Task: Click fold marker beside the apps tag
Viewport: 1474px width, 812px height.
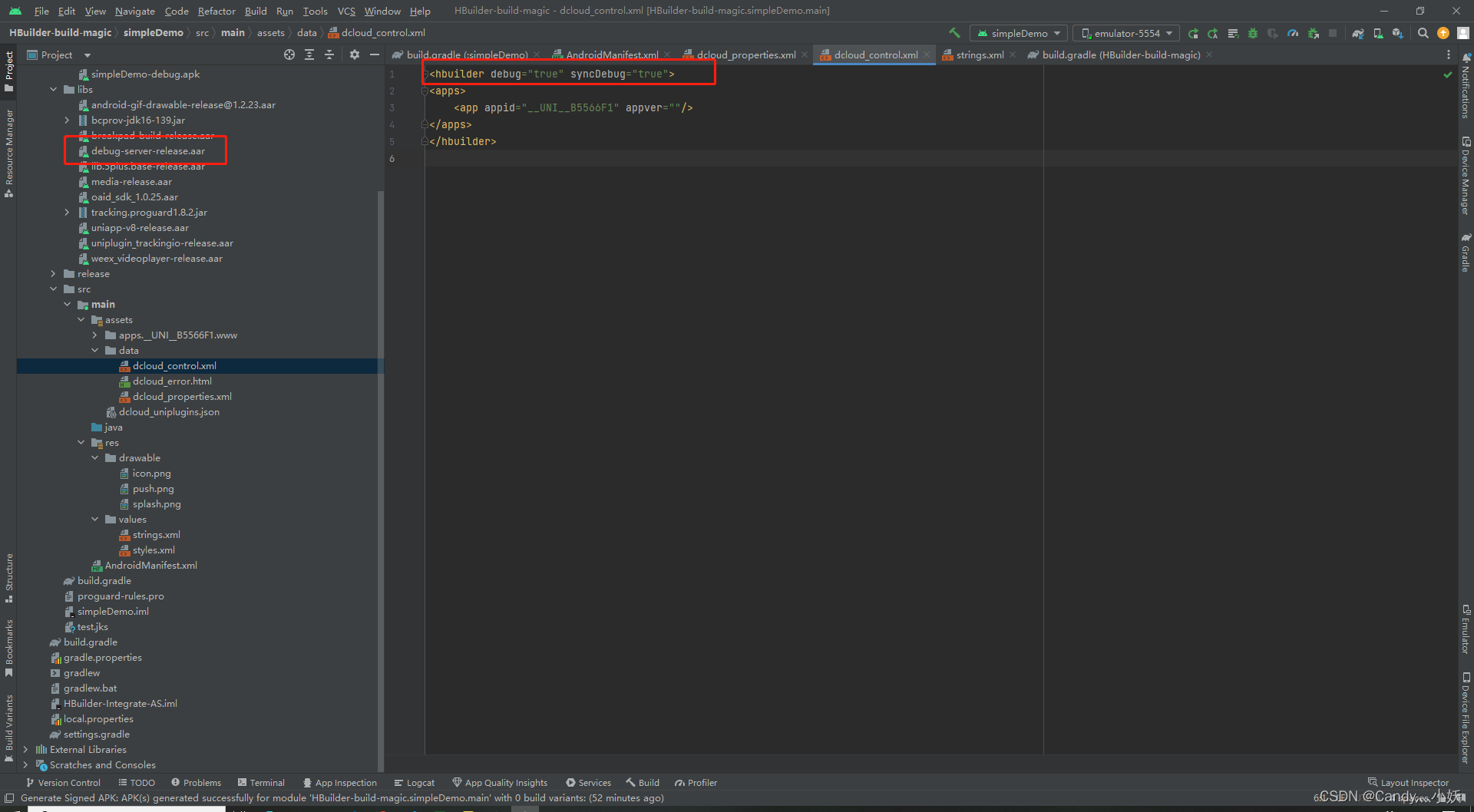Action: pyautogui.click(x=424, y=91)
